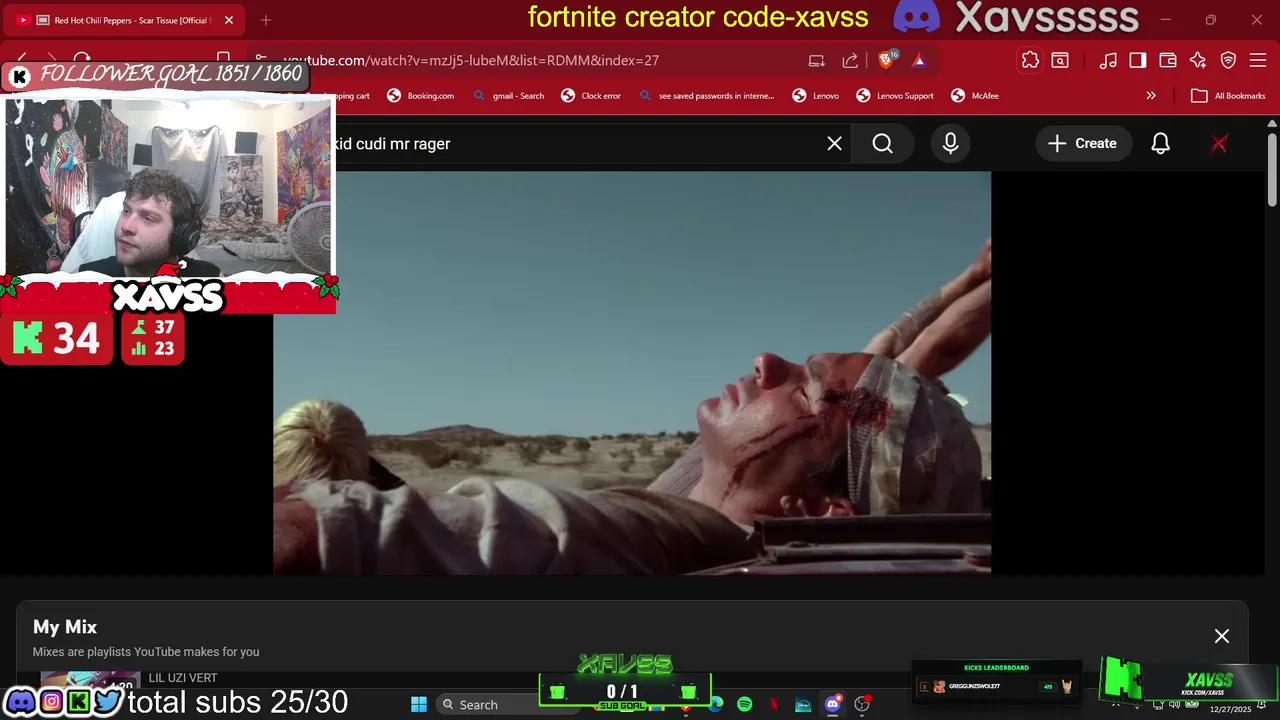The image size is (1280, 720).
Task: Open Brave Shields lion icon
Action: pos(886,60)
